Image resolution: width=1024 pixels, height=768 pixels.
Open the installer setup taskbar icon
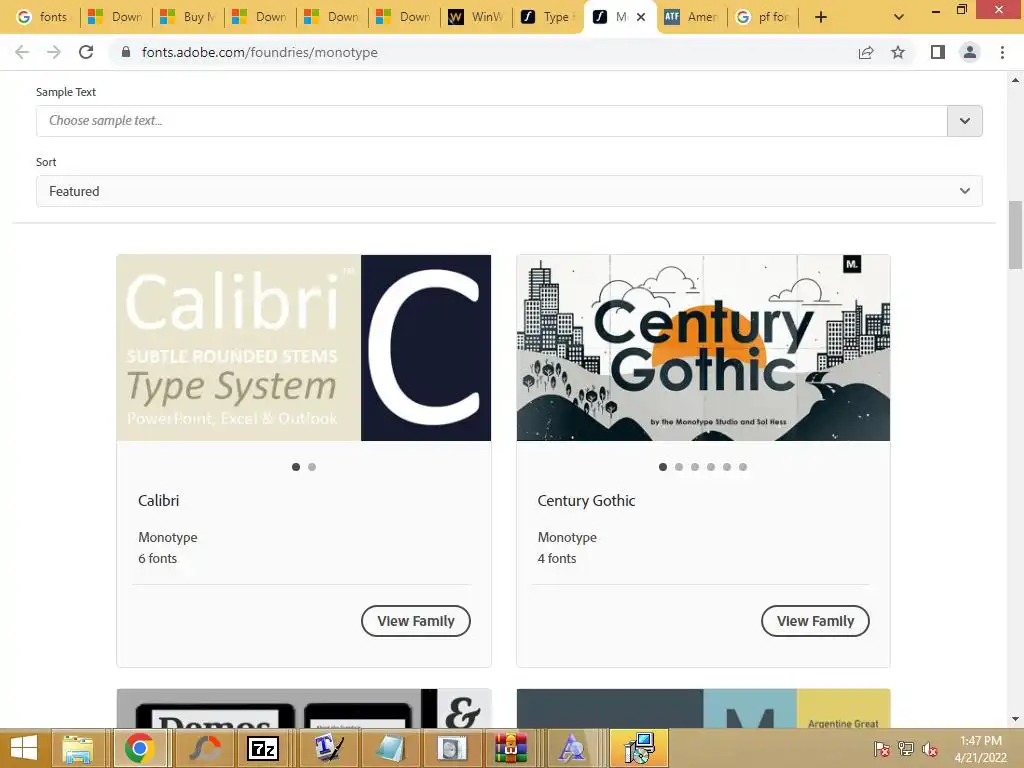click(x=639, y=748)
